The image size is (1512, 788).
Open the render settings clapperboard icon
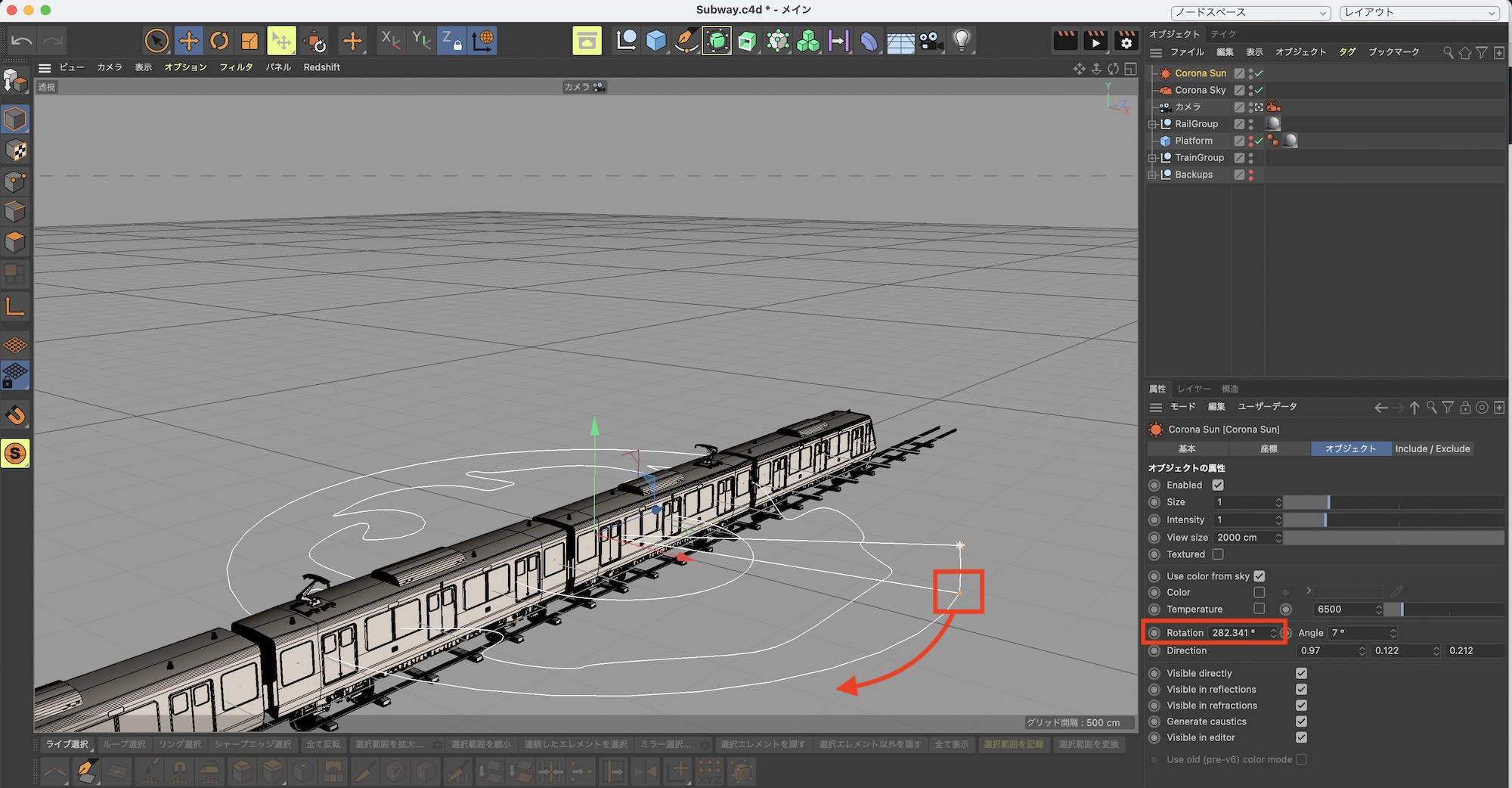click(x=1126, y=40)
